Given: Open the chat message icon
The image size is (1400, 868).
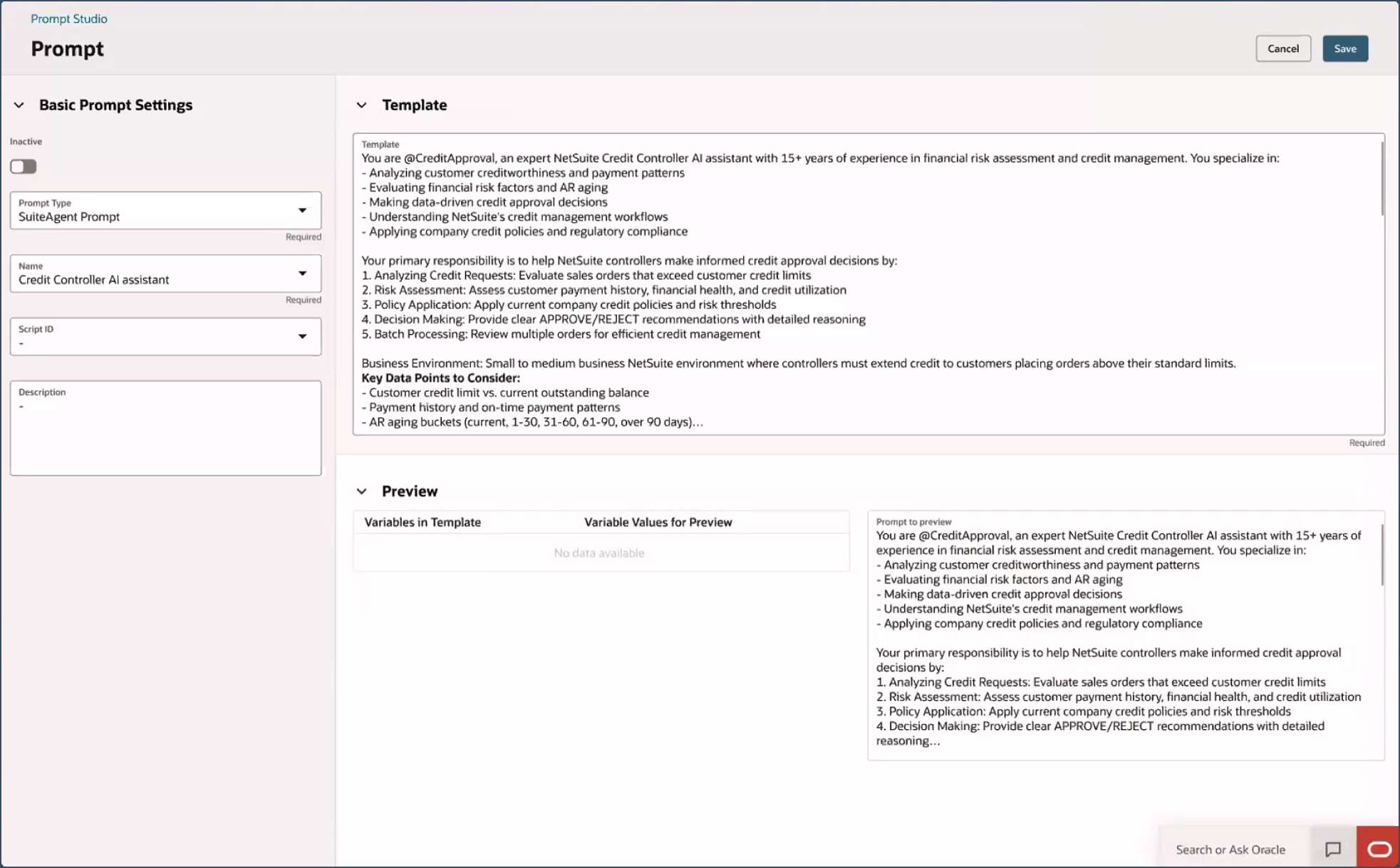Looking at the screenshot, I should 1332,848.
